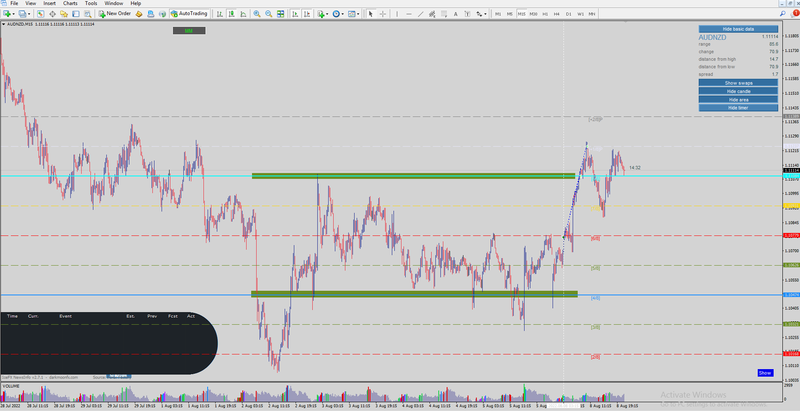This screenshot has height=411, width=800.
Task: Switch chart to bar chart style
Action: pyautogui.click(x=219, y=14)
